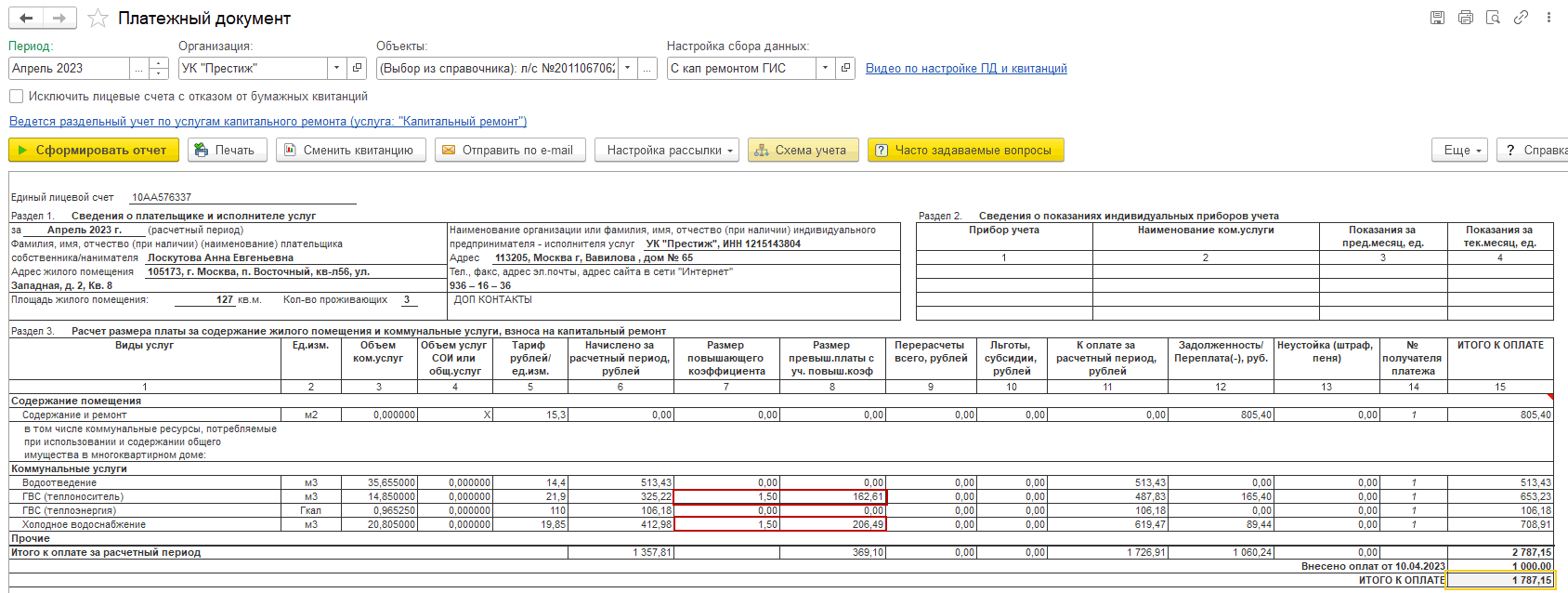Expand the Организация dropdown list
Viewport: 1568px width, 593px height.
pos(336,68)
